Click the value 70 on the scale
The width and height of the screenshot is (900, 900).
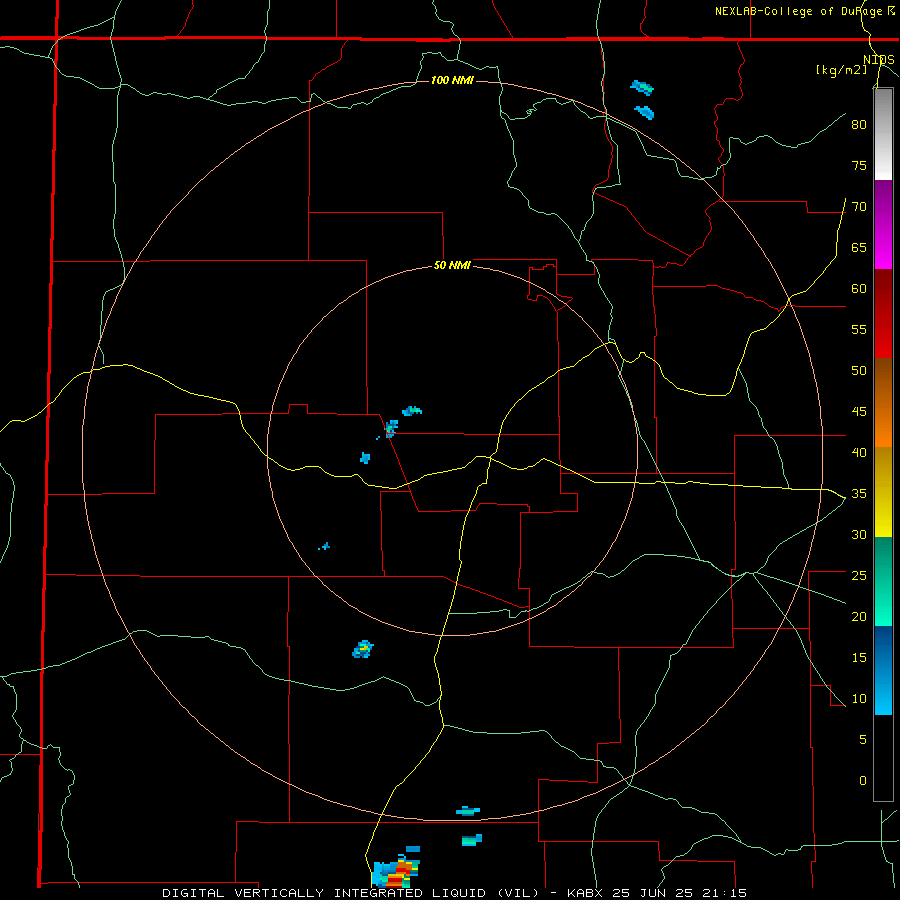coord(859,207)
